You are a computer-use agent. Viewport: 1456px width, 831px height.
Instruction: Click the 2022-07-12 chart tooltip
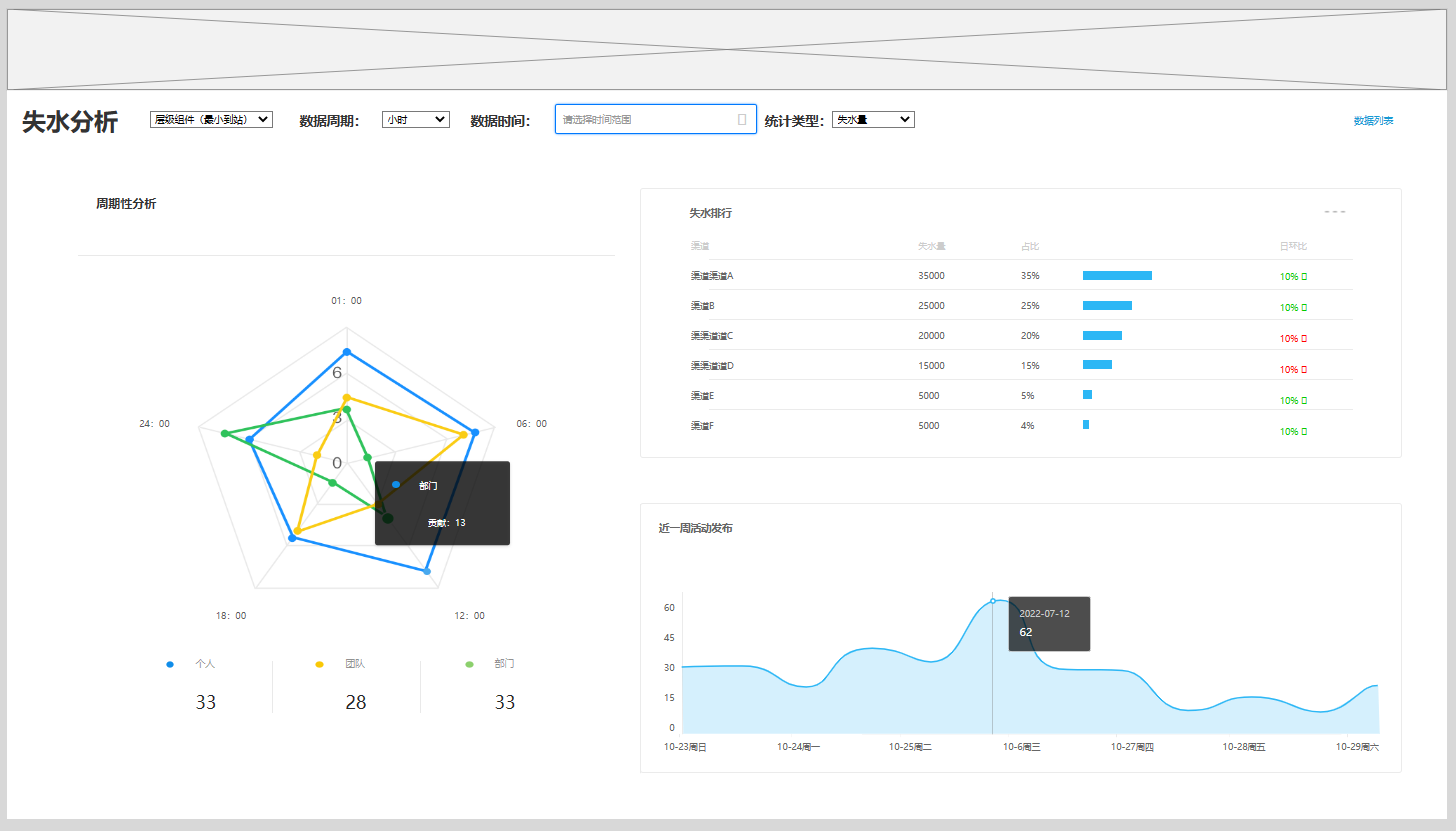1049,624
